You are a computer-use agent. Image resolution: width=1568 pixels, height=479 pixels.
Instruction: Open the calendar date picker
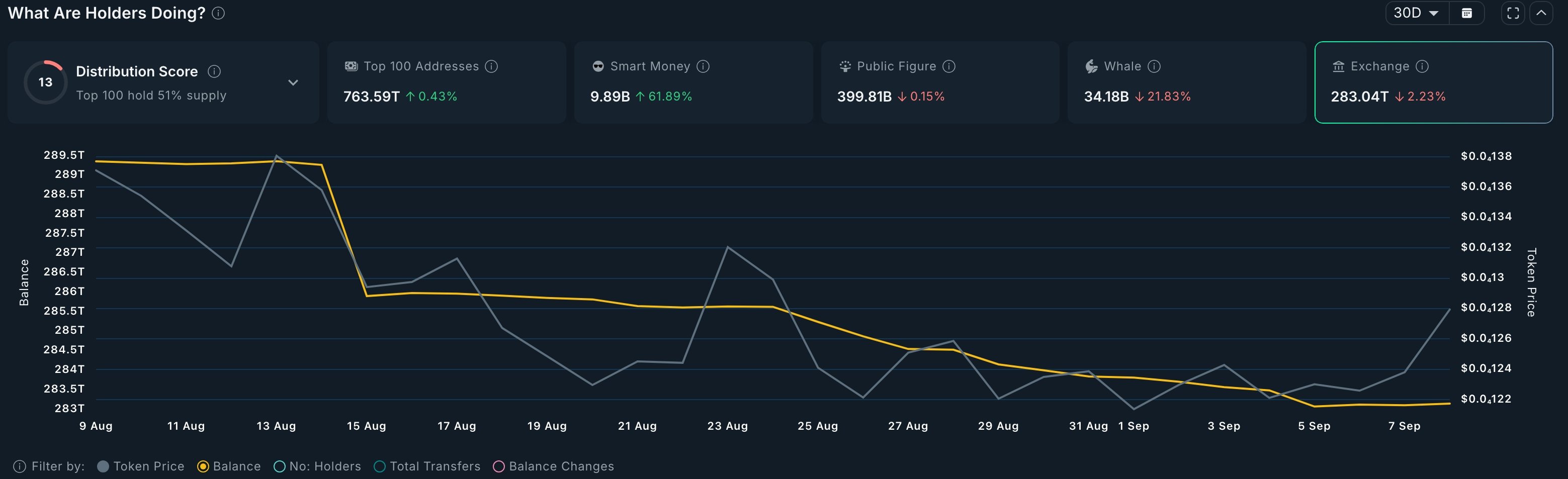click(1467, 12)
